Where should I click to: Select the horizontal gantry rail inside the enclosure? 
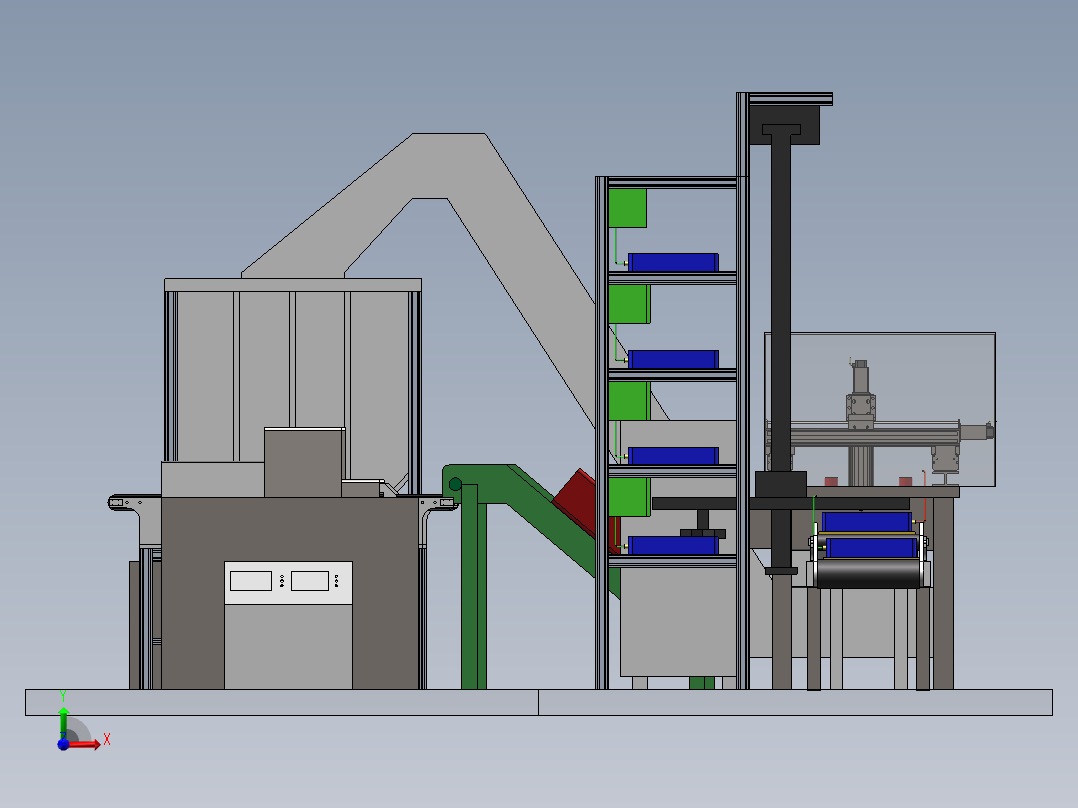pos(865,435)
